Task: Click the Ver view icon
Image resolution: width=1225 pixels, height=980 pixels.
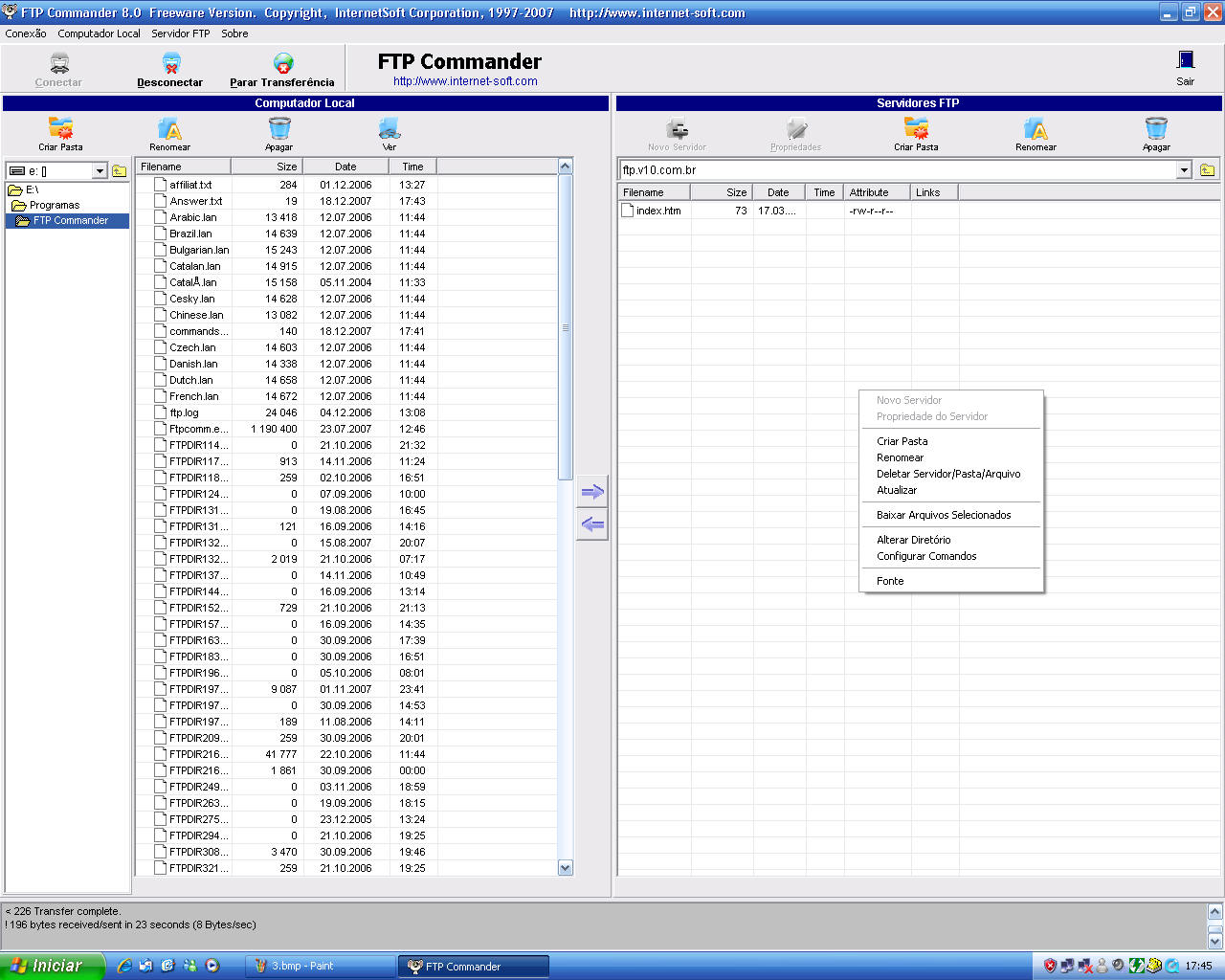Action: [390, 129]
